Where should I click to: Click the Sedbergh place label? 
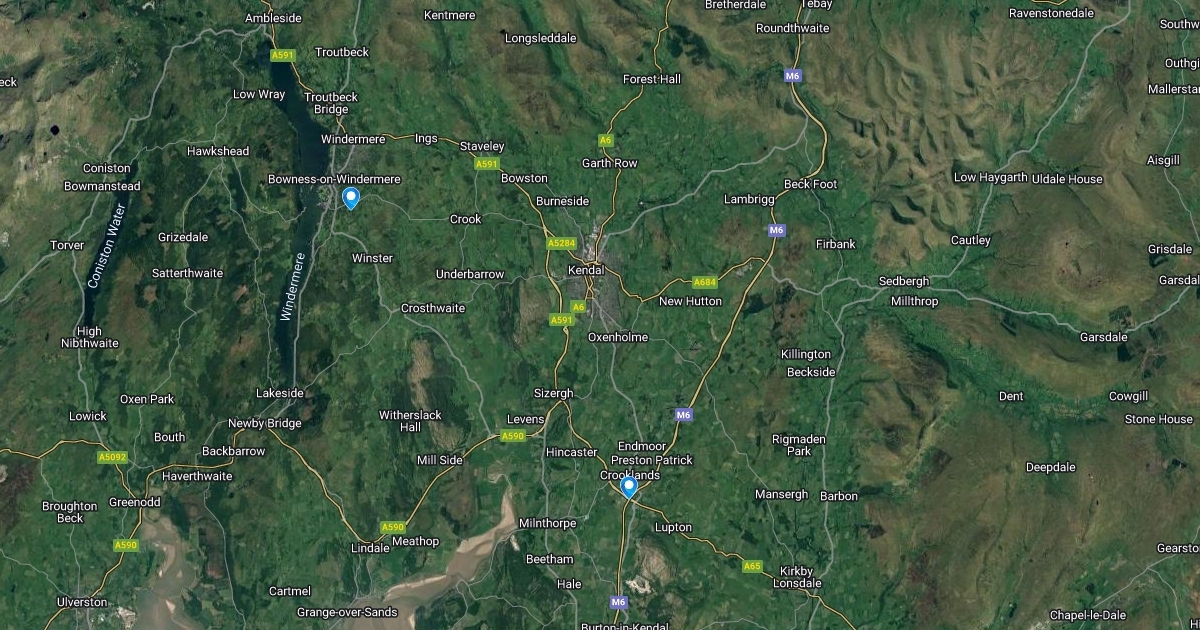click(904, 281)
